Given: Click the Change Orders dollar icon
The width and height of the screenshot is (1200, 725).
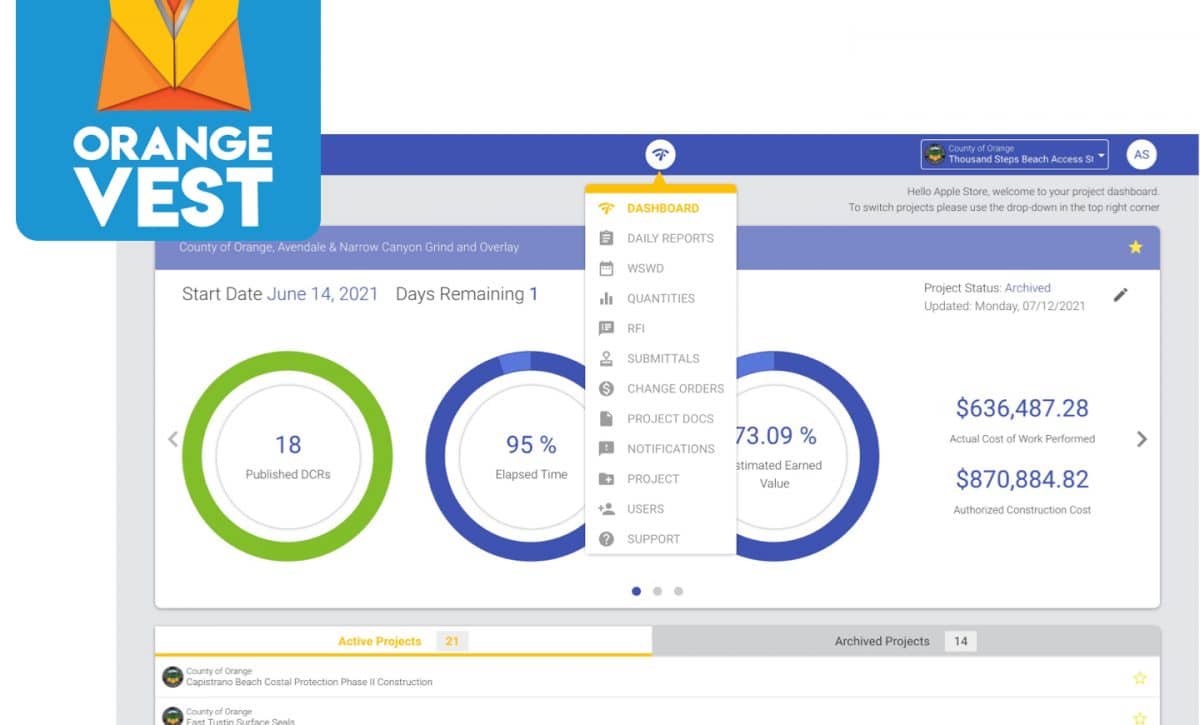Looking at the screenshot, I should [x=606, y=388].
